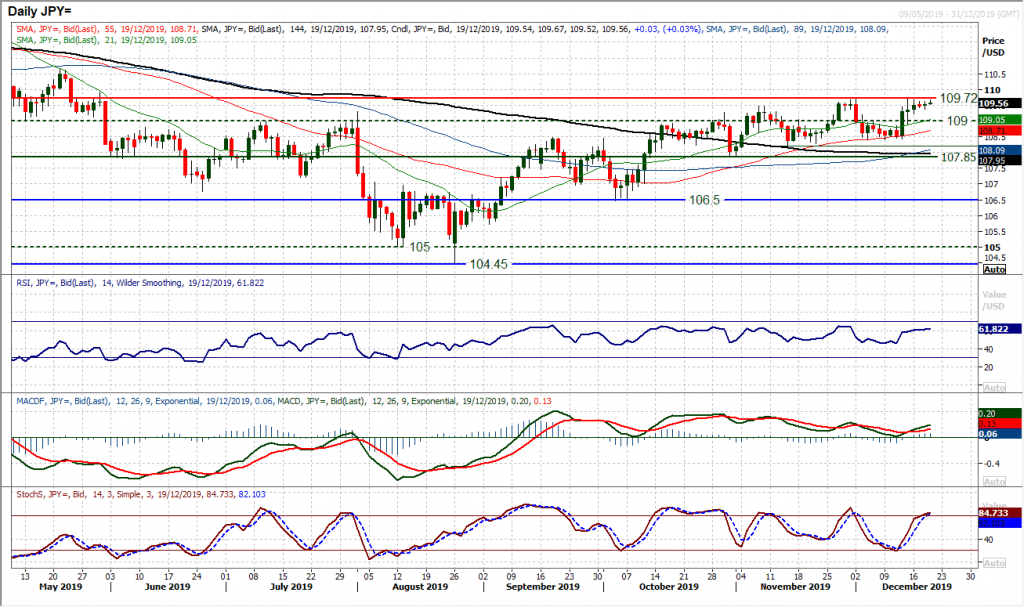This screenshot has height=607, width=1024.
Task: Select the red 108.71 SMA price marker
Action: coord(993,130)
